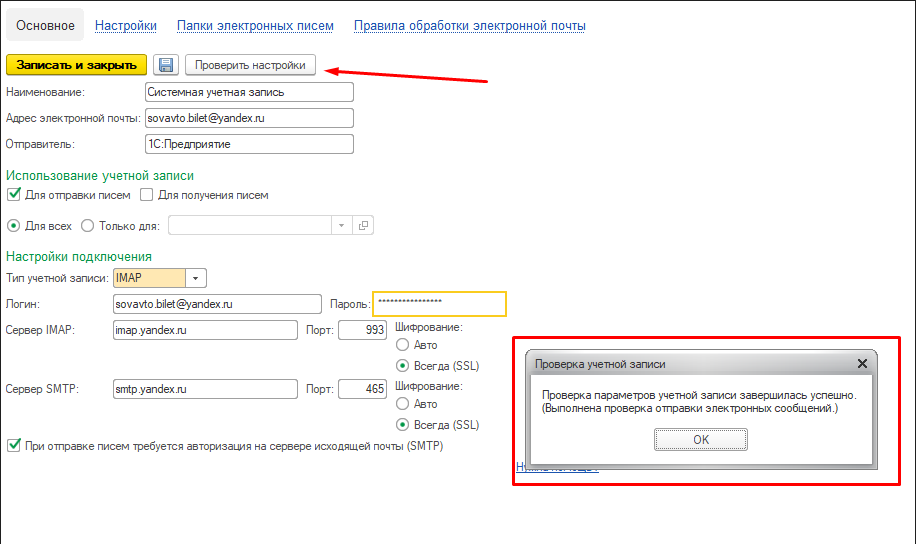Open the 'Папки электронных писем' tab
This screenshot has width=916, height=544.
pyautogui.click(x=255, y=26)
